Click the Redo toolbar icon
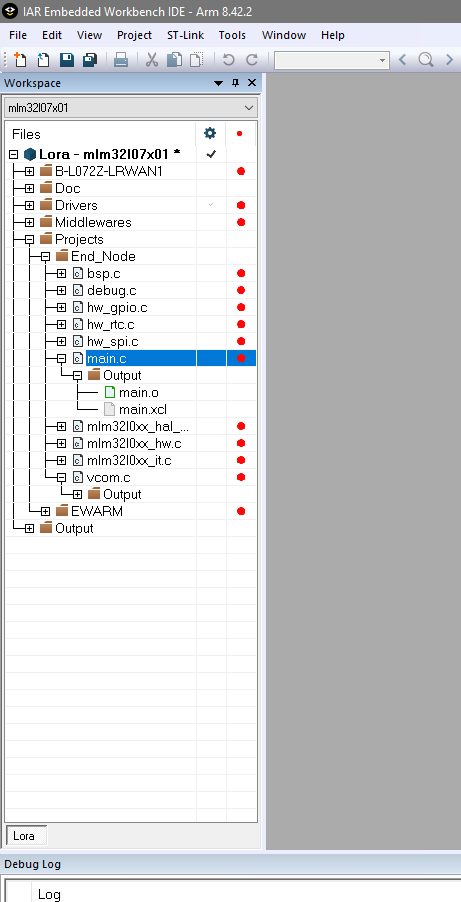 click(x=252, y=59)
